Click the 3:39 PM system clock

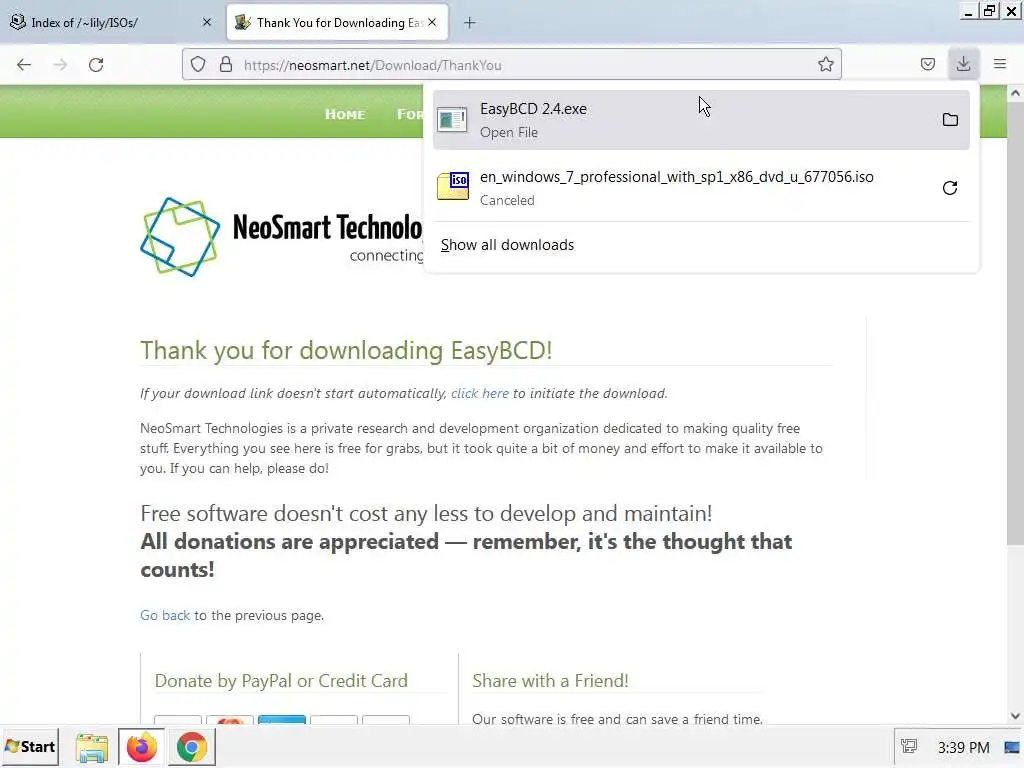coord(963,747)
